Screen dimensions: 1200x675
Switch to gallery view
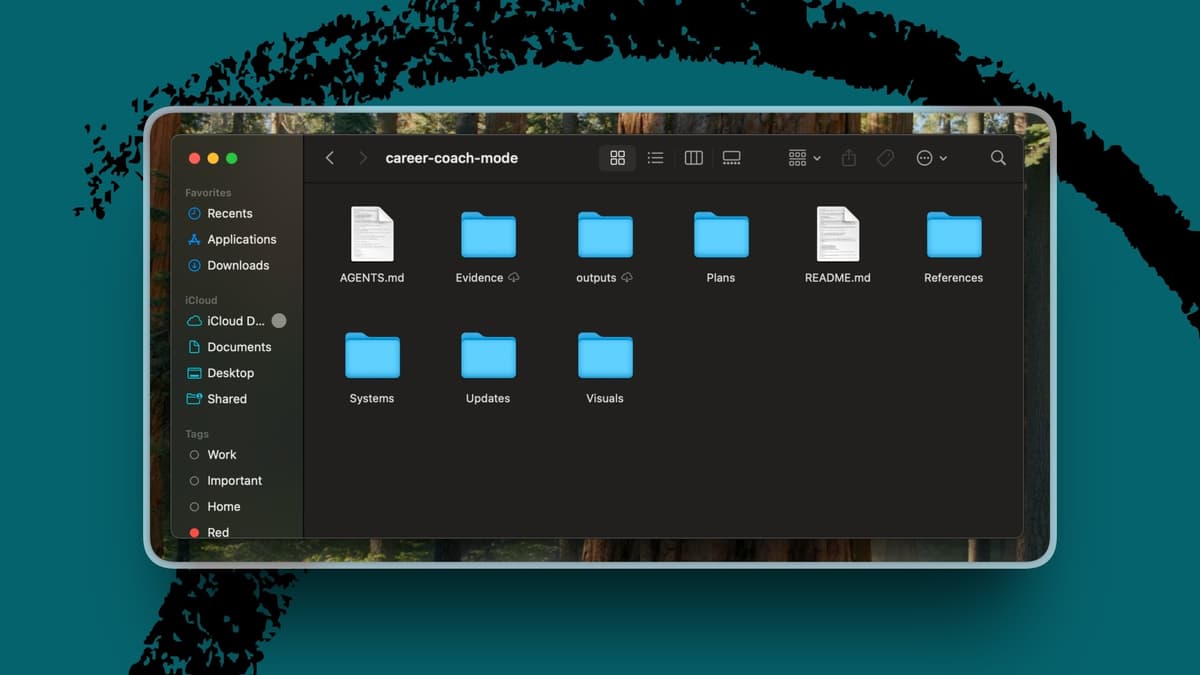[731, 158]
